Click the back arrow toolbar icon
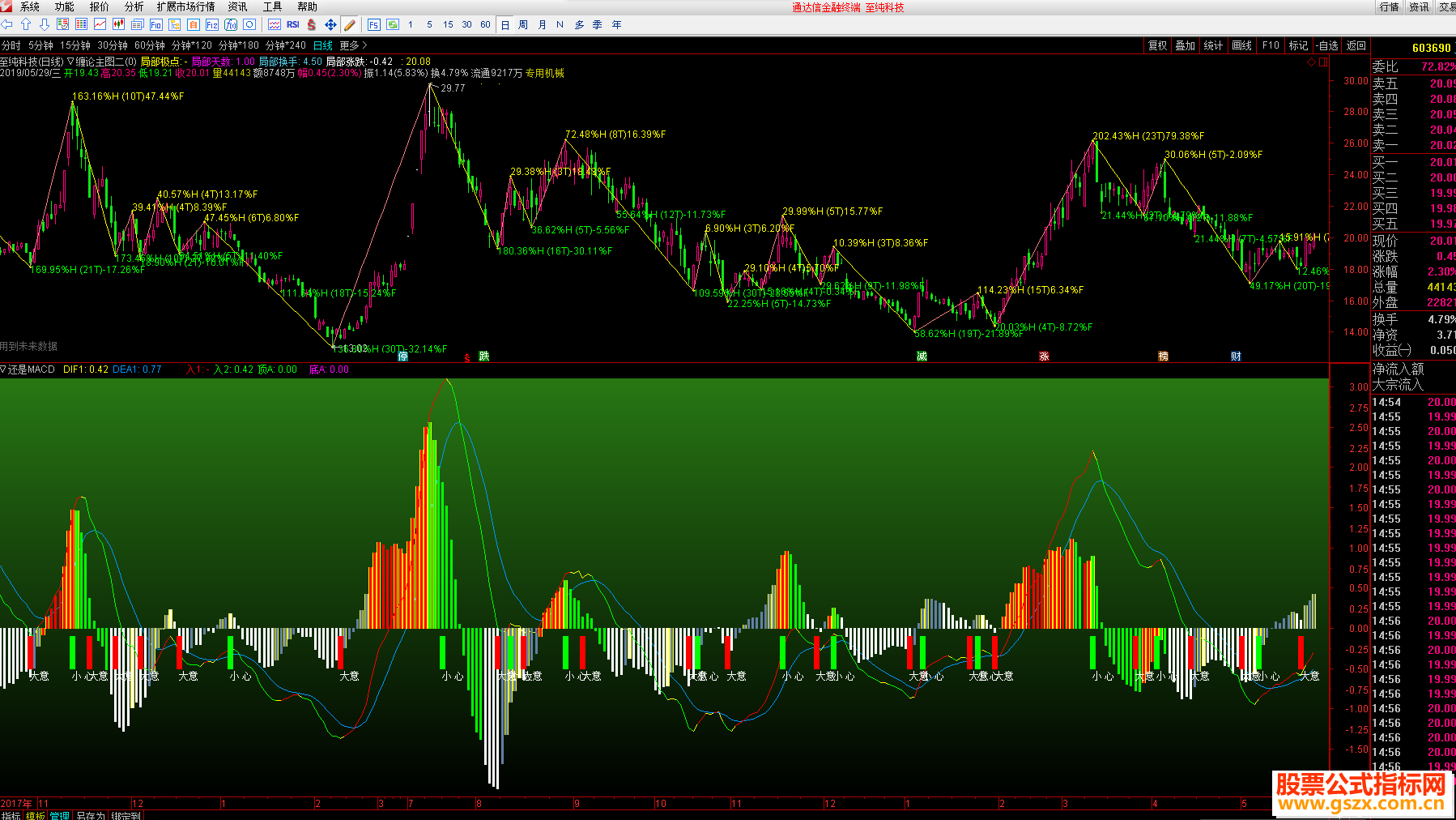 click(7, 24)
